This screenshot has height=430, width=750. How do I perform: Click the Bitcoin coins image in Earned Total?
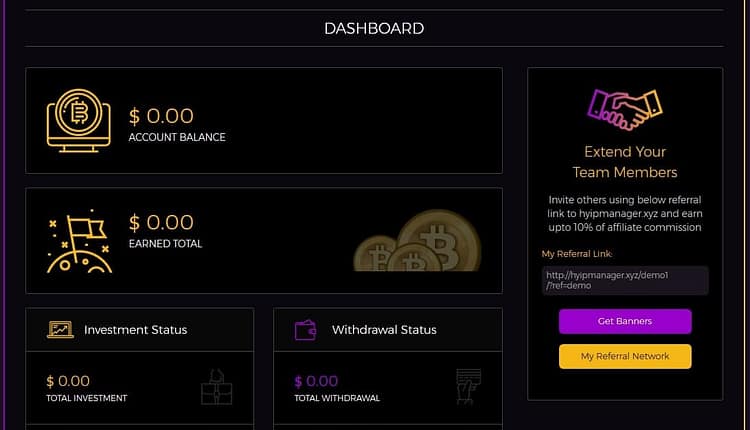click(x=417, y=240)
